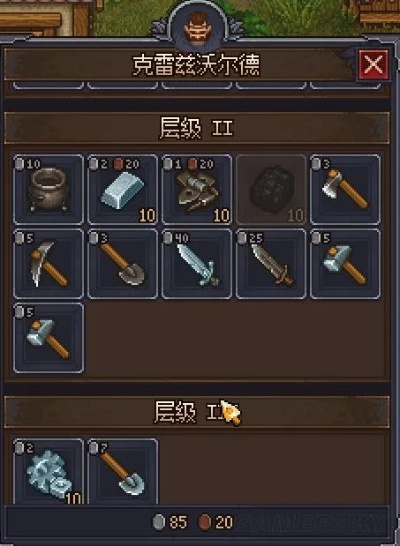Select the pile of metal parts

197,190
